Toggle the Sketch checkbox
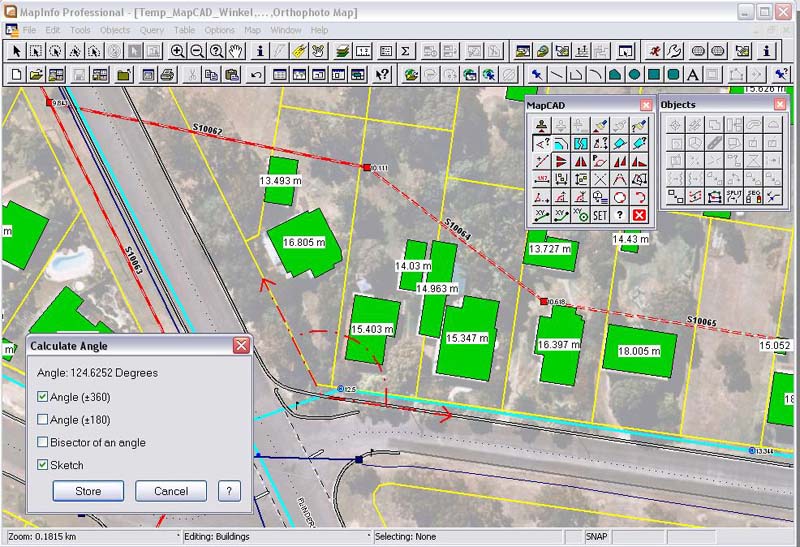The width and height of the screenshot is (800, 547). 43,464
